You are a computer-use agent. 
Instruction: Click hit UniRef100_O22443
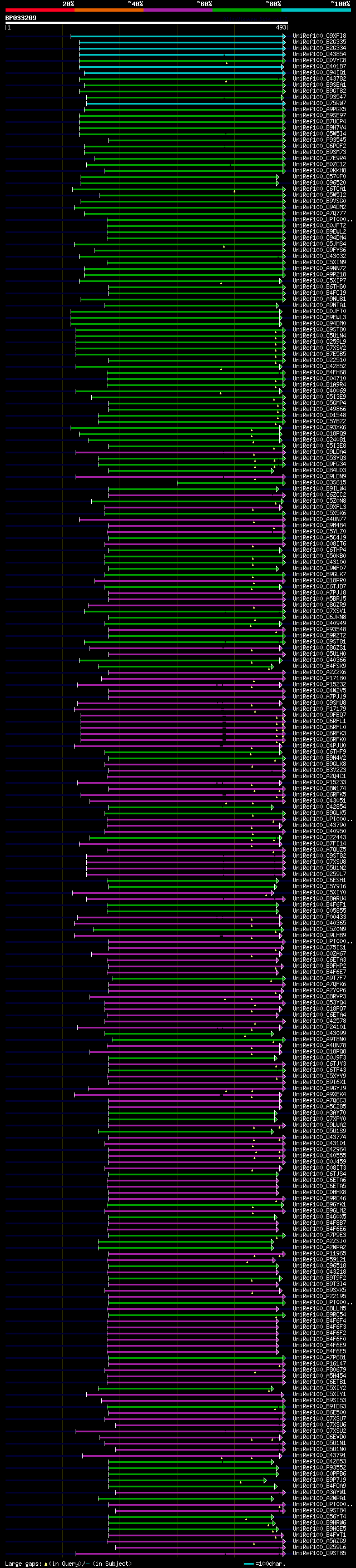[319, 838]
